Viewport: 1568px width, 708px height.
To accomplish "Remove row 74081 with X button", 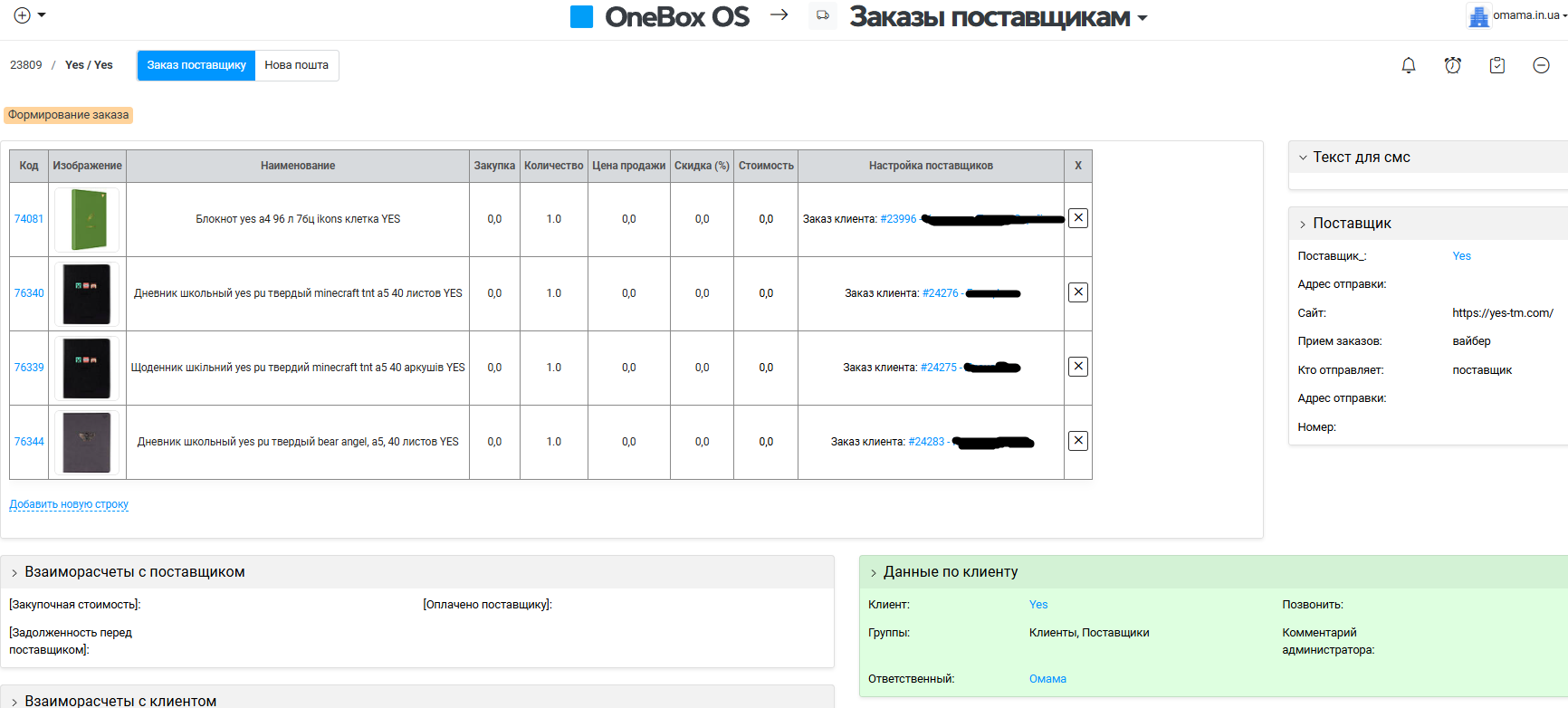I will coord(1078,218).
